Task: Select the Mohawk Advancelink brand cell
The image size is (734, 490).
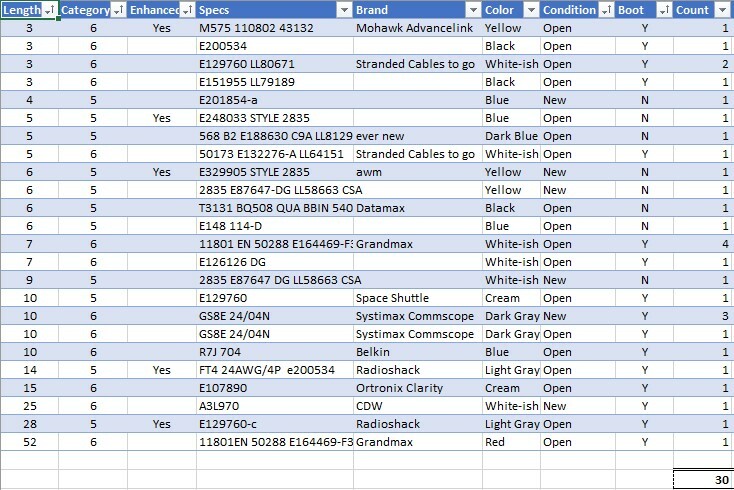Action: click(x=418, y=28)
